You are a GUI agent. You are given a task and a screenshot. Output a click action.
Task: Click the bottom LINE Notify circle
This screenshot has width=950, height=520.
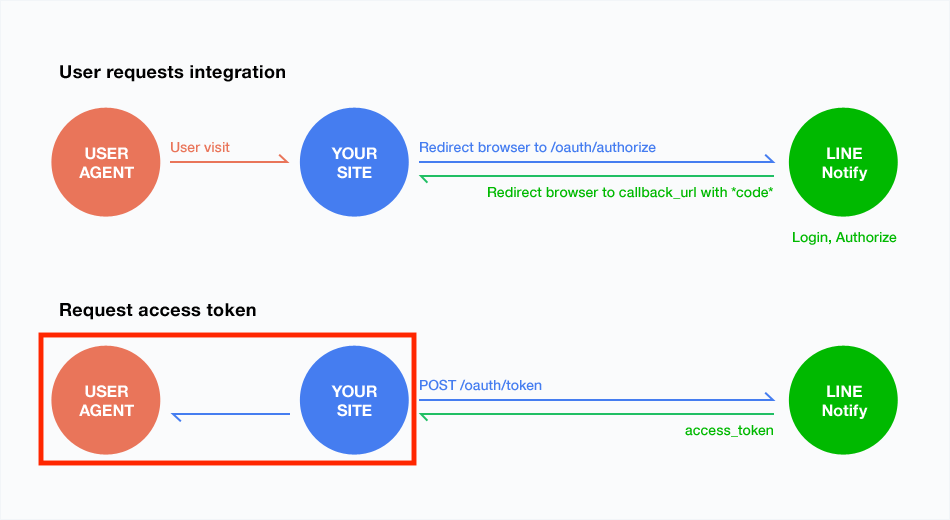click(843, 400)
